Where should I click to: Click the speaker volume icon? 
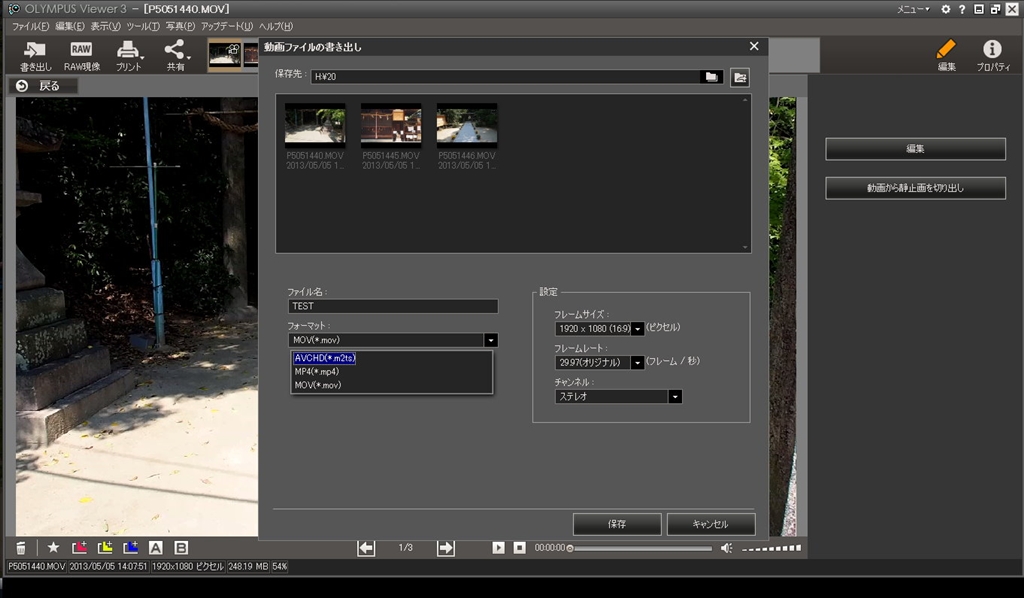click(726, 547)
